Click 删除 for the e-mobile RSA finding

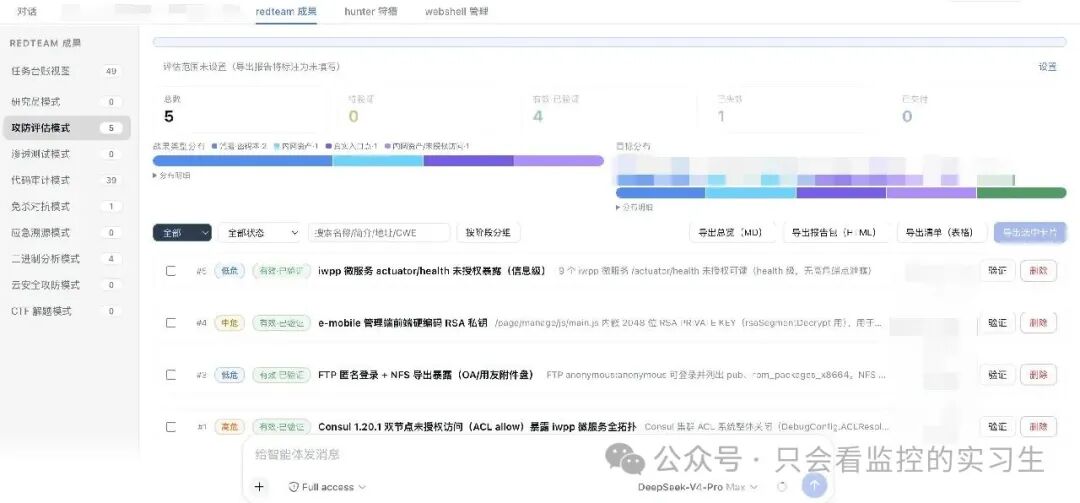pyautogui.click(x=1039, y=322)
